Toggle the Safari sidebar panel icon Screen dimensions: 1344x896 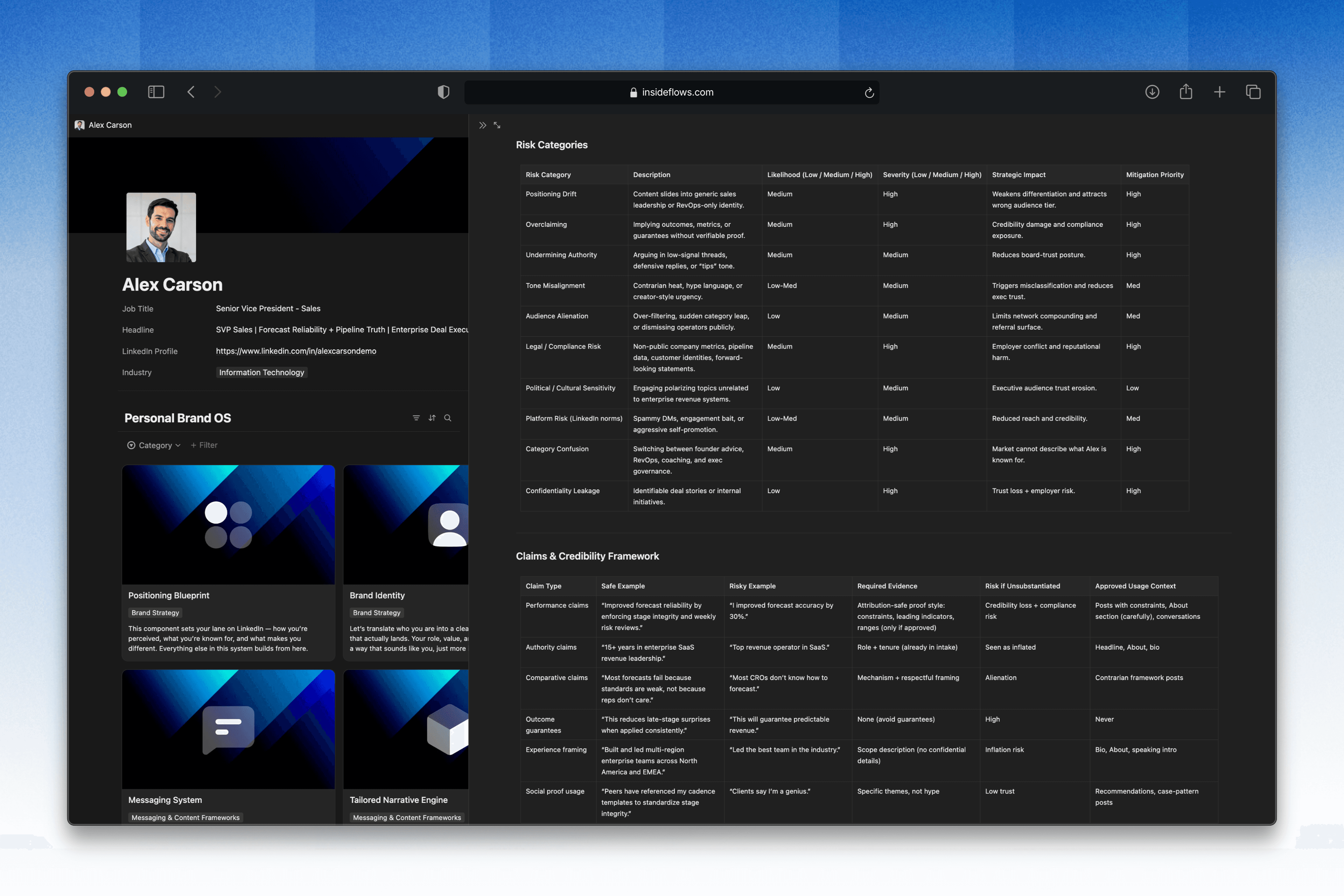pos(156,92)
